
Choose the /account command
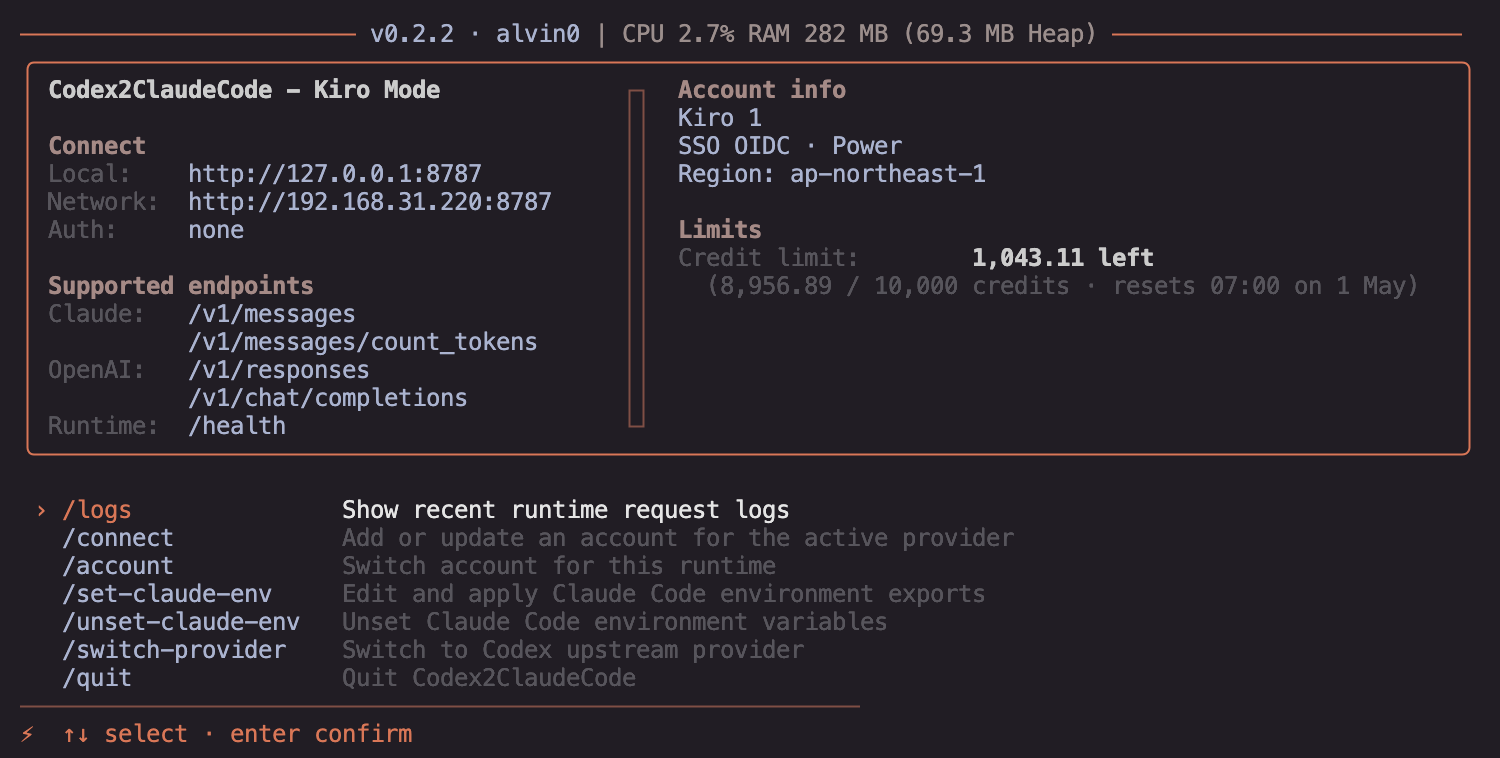tap(118, 566)
